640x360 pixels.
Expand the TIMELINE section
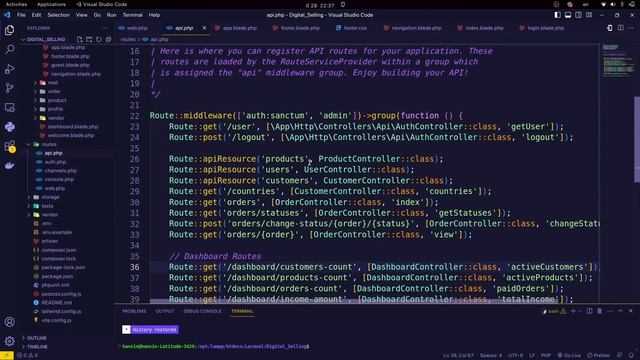point(37,347)
